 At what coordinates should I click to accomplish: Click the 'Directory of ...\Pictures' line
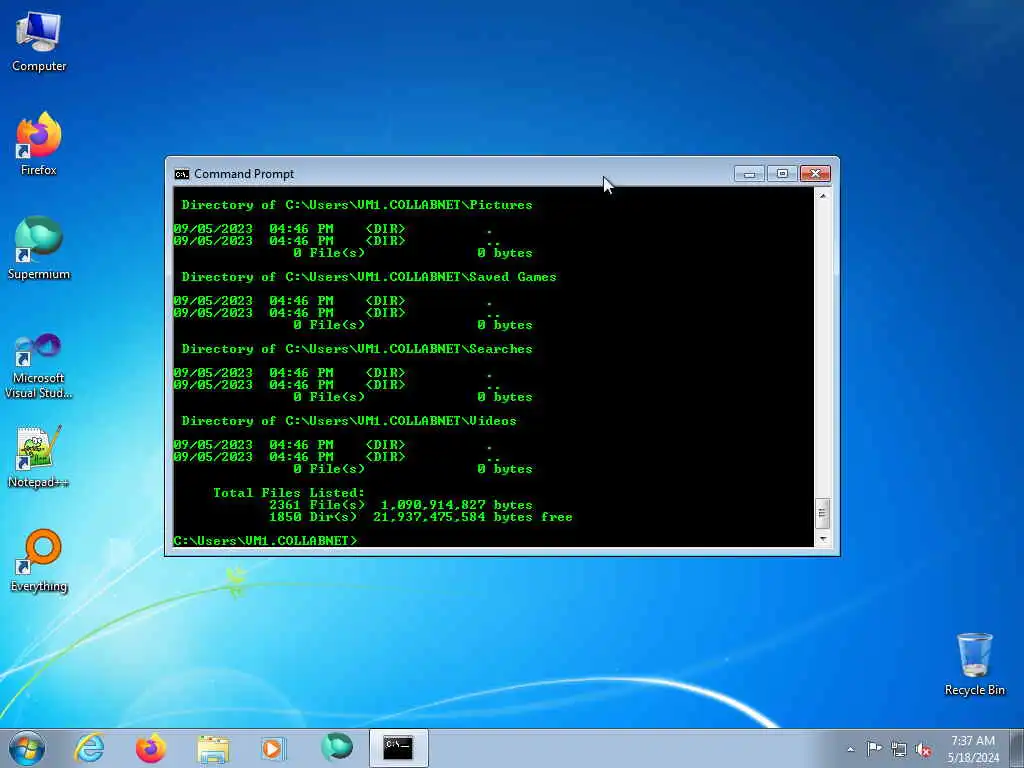357,205
